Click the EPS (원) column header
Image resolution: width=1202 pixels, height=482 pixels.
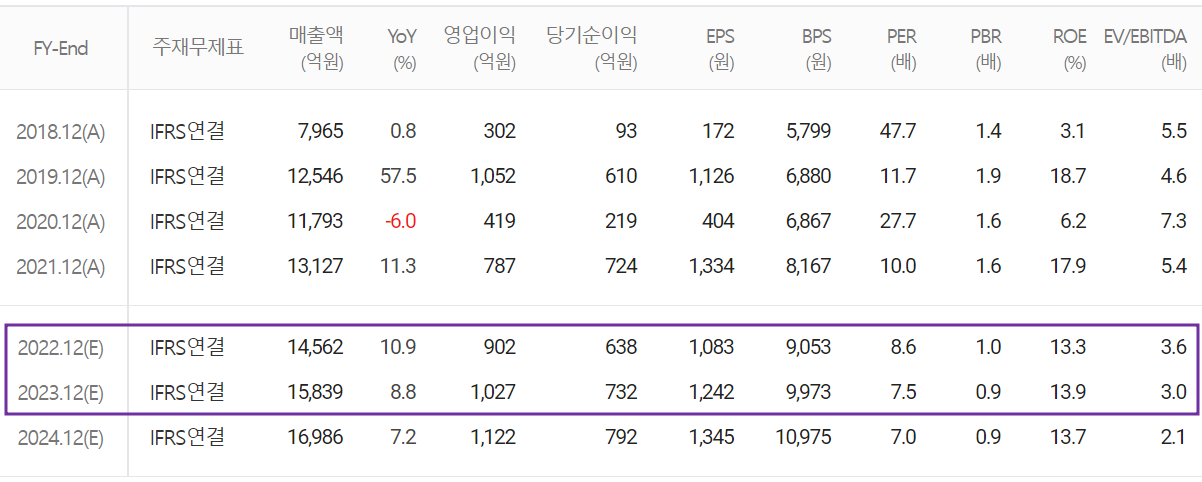[x=720, y=48]
